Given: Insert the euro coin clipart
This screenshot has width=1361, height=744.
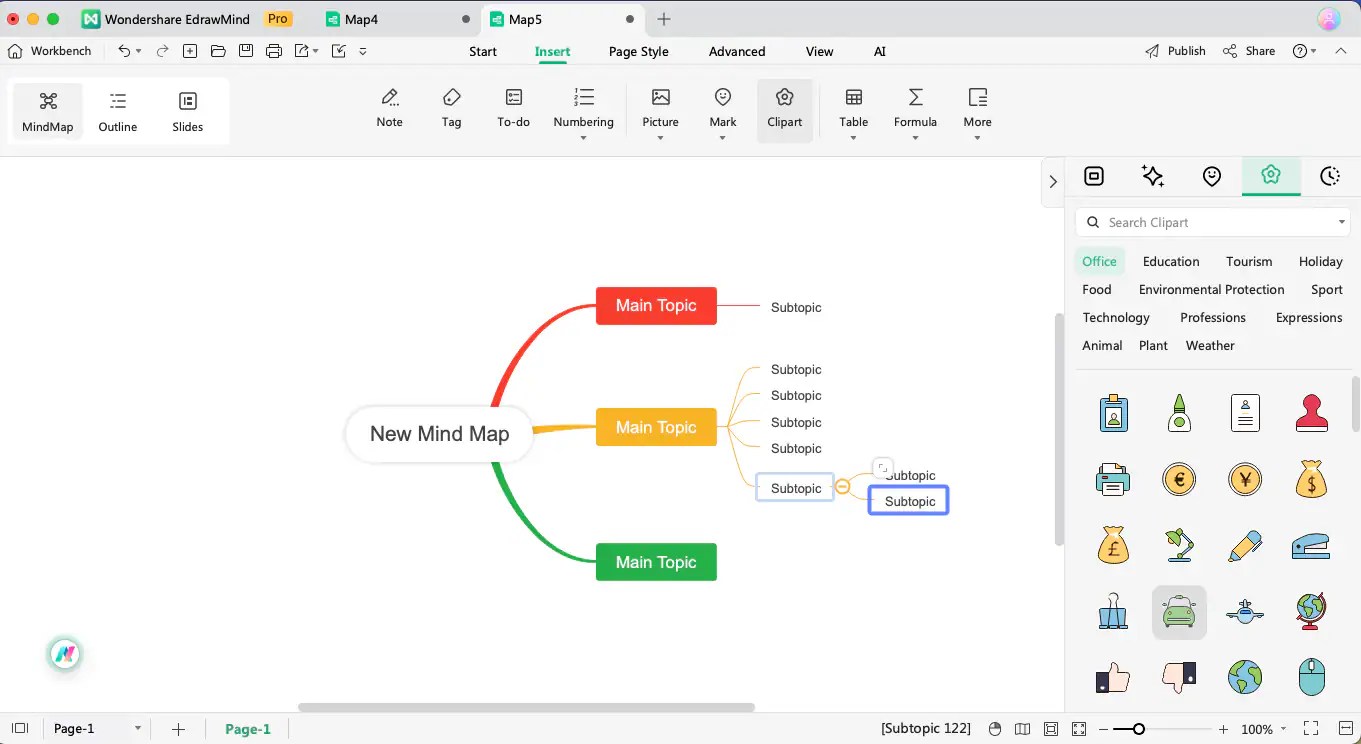Looking at the screenshot, I should [x=1180, y=480].
